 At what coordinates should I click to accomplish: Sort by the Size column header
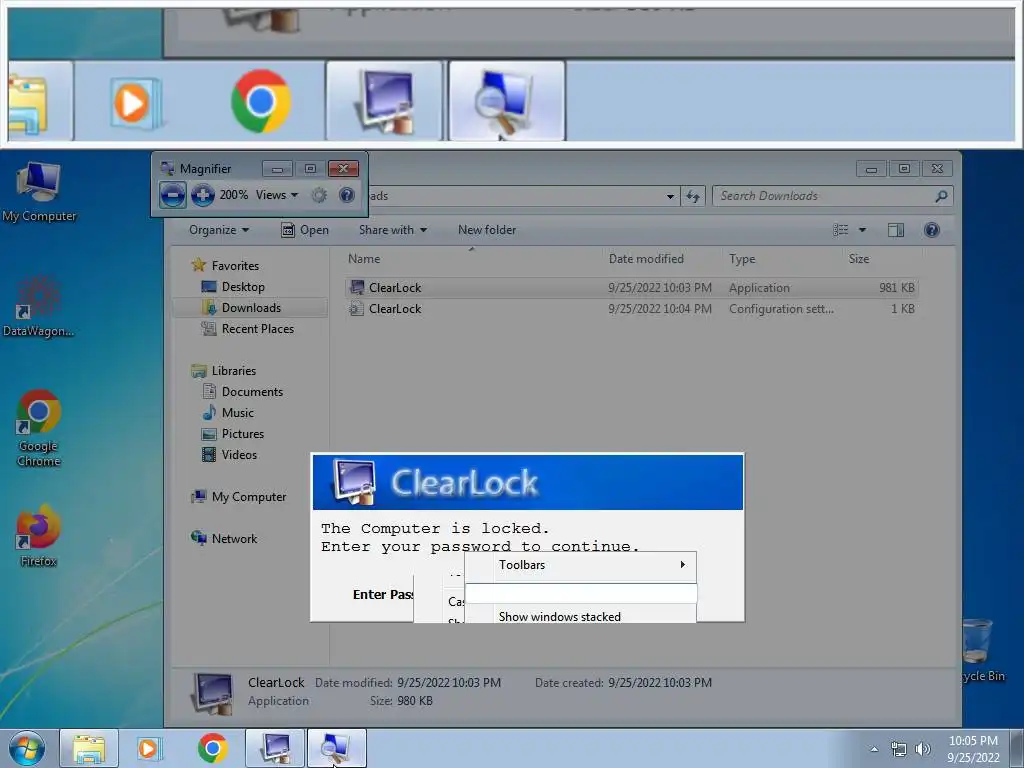pos(859,259)
